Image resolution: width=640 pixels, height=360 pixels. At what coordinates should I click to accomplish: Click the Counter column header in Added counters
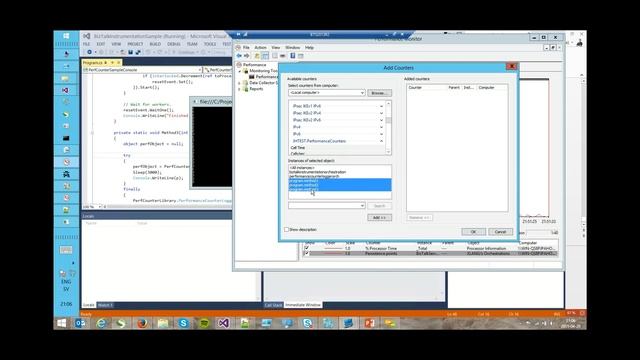[415, 88]
